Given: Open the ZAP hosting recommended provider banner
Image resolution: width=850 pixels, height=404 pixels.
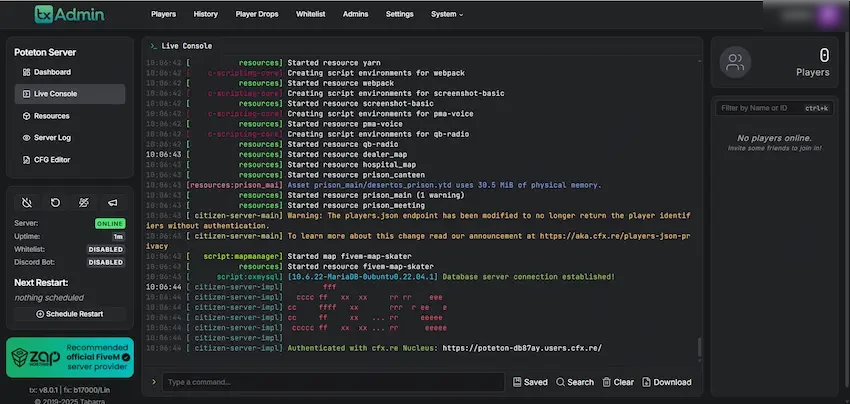Looking at the screenshot, I should click(69, 357).
